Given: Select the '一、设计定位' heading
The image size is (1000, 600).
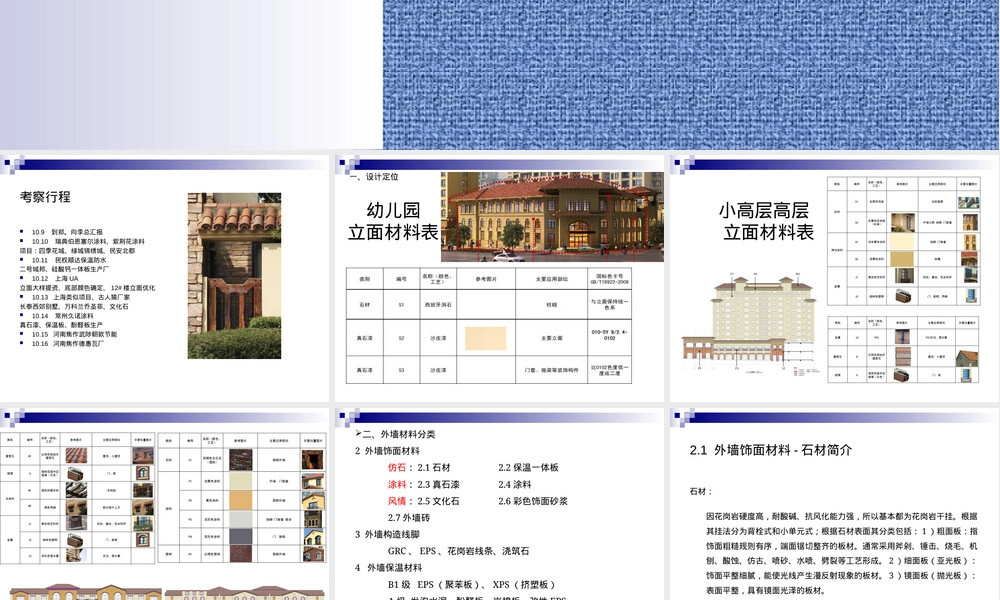Looking at the screenshot, I should click(x=374, y=177).
